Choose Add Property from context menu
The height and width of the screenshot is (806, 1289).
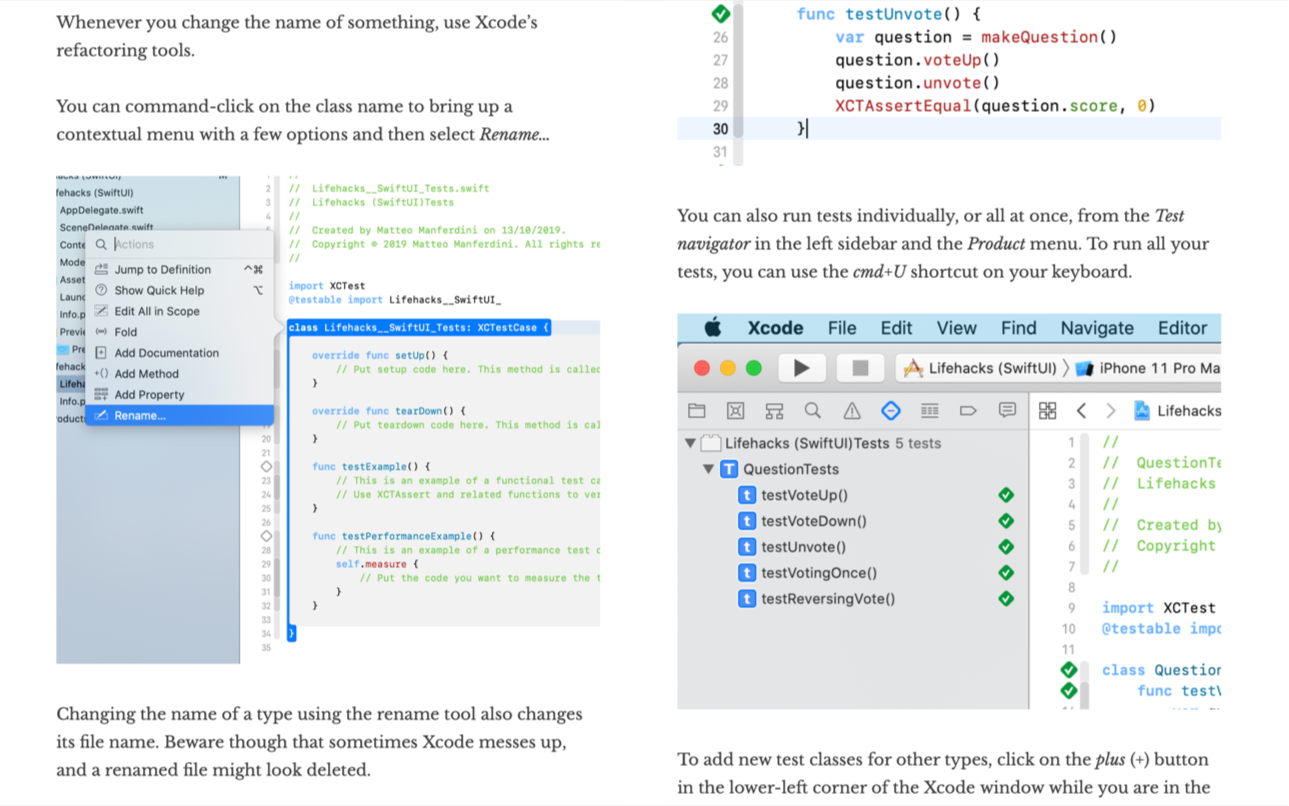pyautogui.click(x=180, y=395)
